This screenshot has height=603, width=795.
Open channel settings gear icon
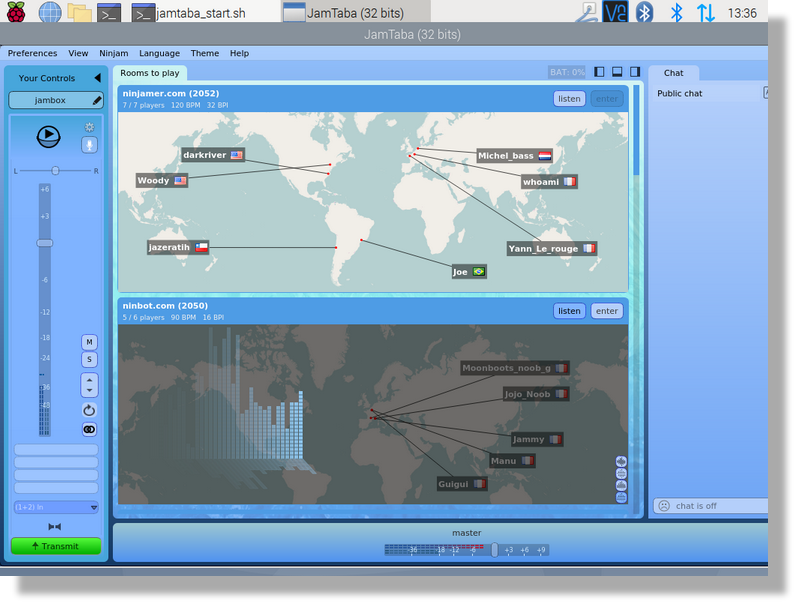click(89, 127)
